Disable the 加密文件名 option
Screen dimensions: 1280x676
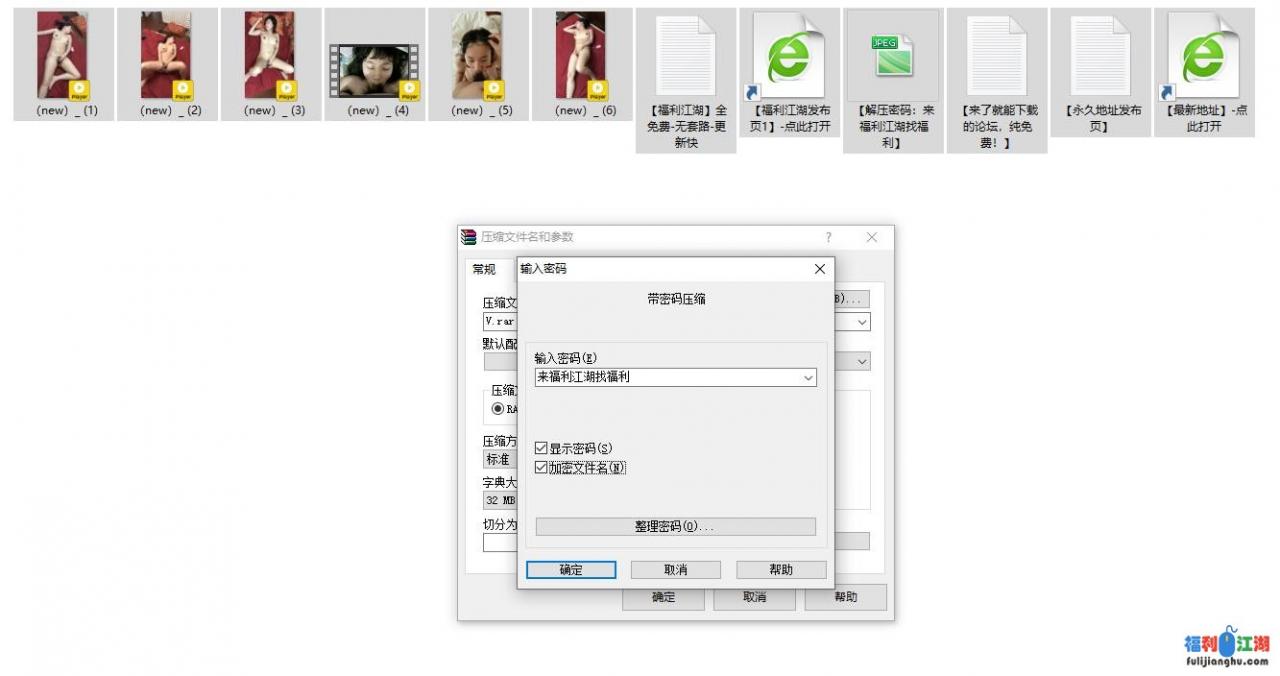[541, 466]
